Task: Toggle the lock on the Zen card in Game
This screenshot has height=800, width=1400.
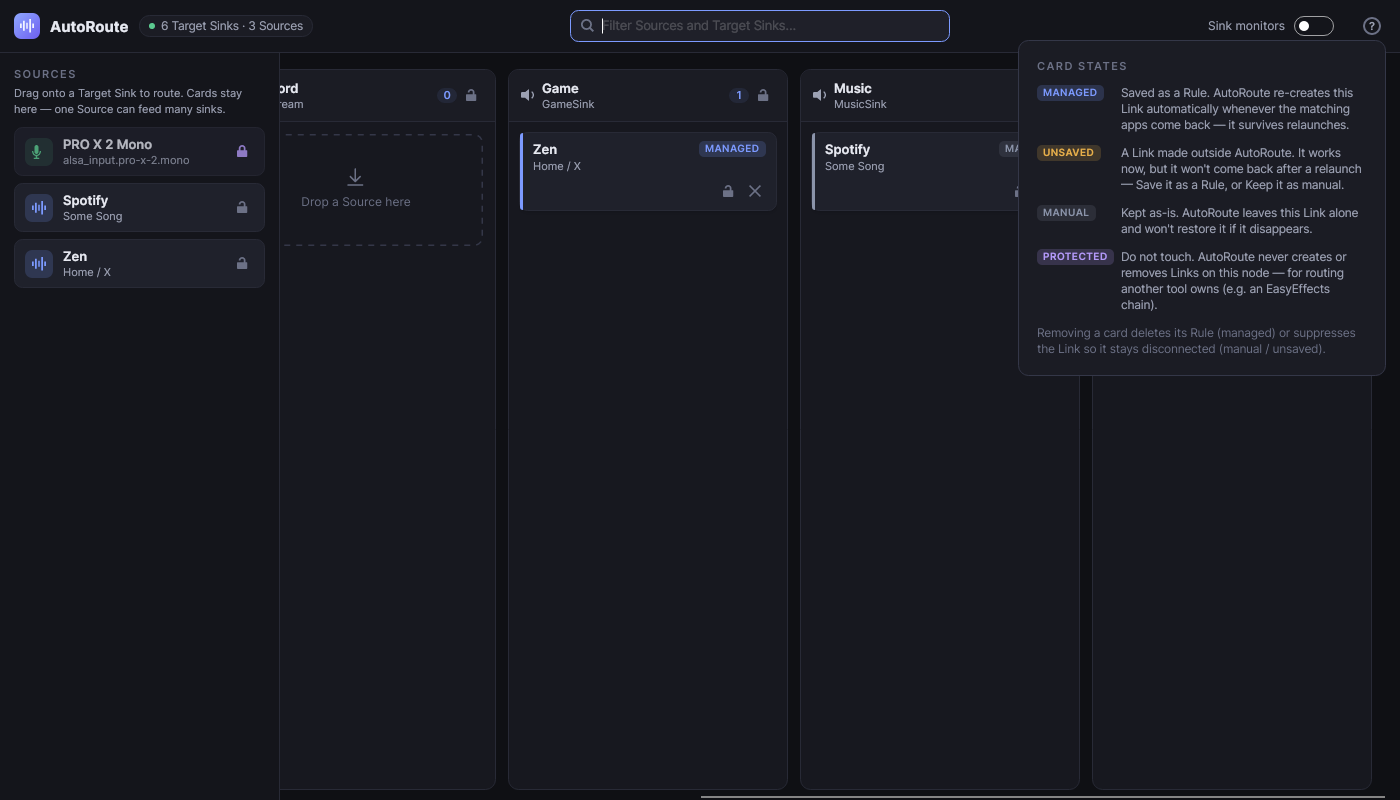Action: (728, 191)
